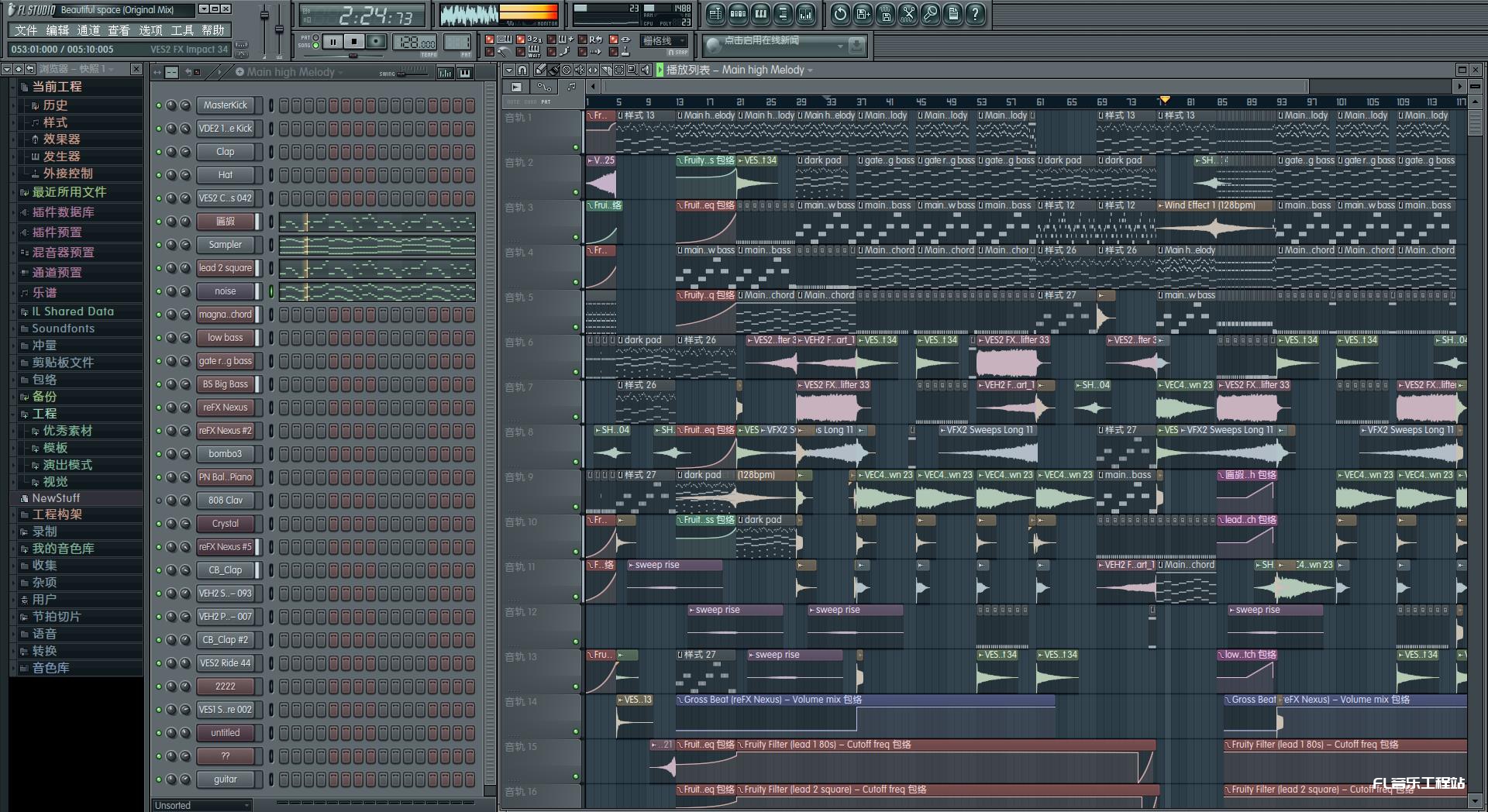Switch to PAT mode radio button
The height and width of the screenshot is (812, 1488).
[316, 37]
